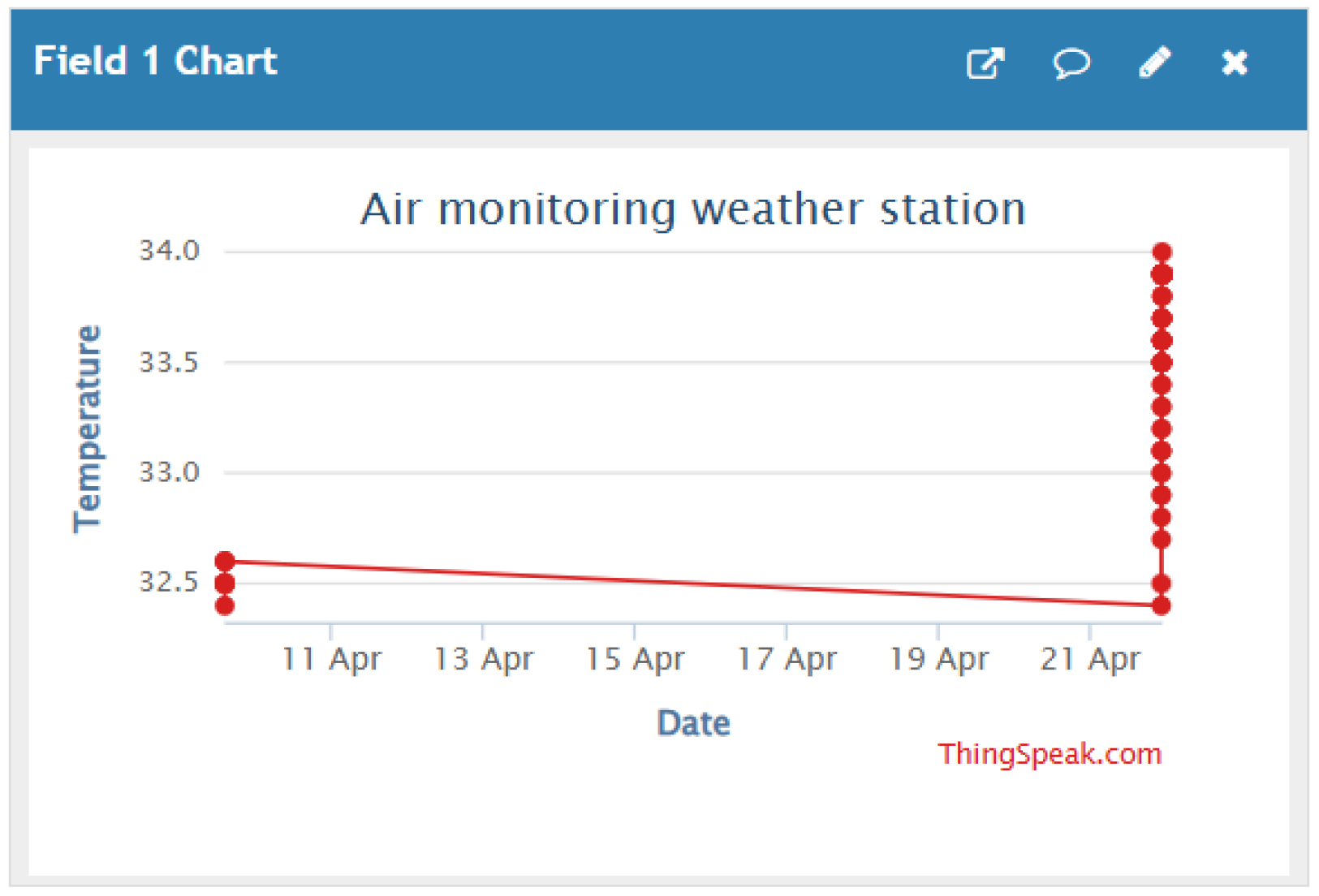Click the "Temperature" y-axis label
The image size is (1319, 896).
(x=87, y=429)
